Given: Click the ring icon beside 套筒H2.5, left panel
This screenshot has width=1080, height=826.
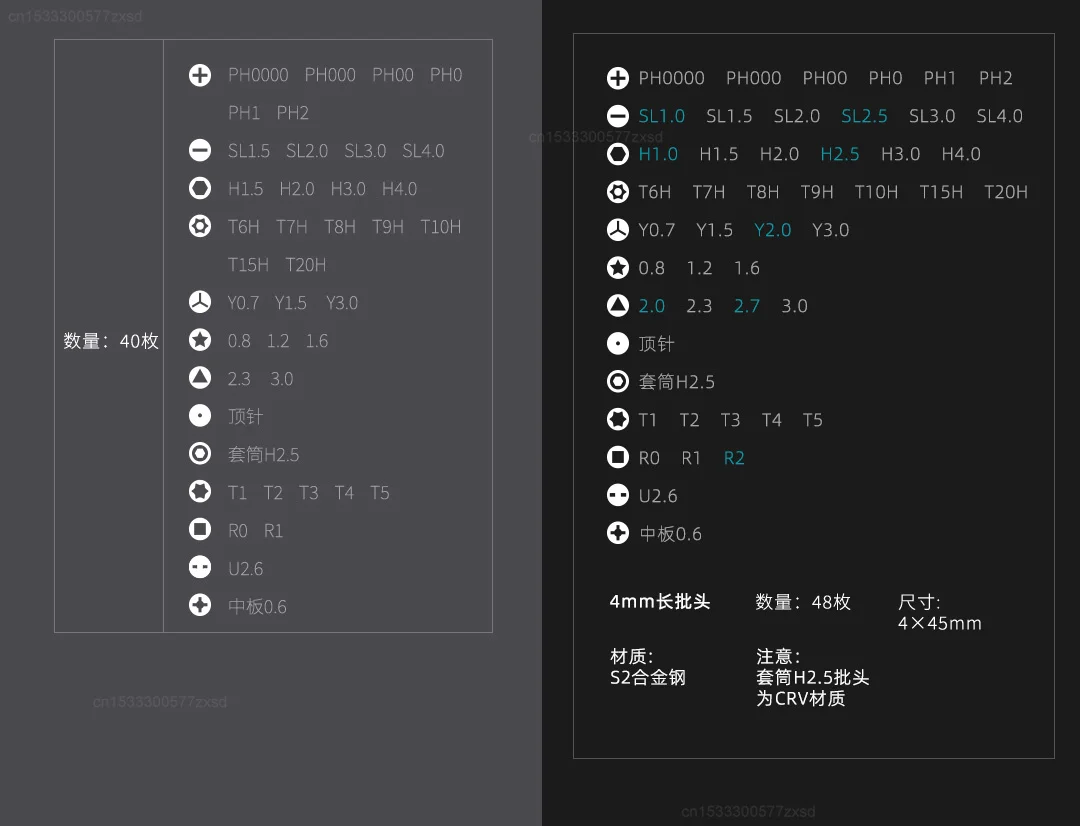Looking at the screenshot, I should point(200,453).
